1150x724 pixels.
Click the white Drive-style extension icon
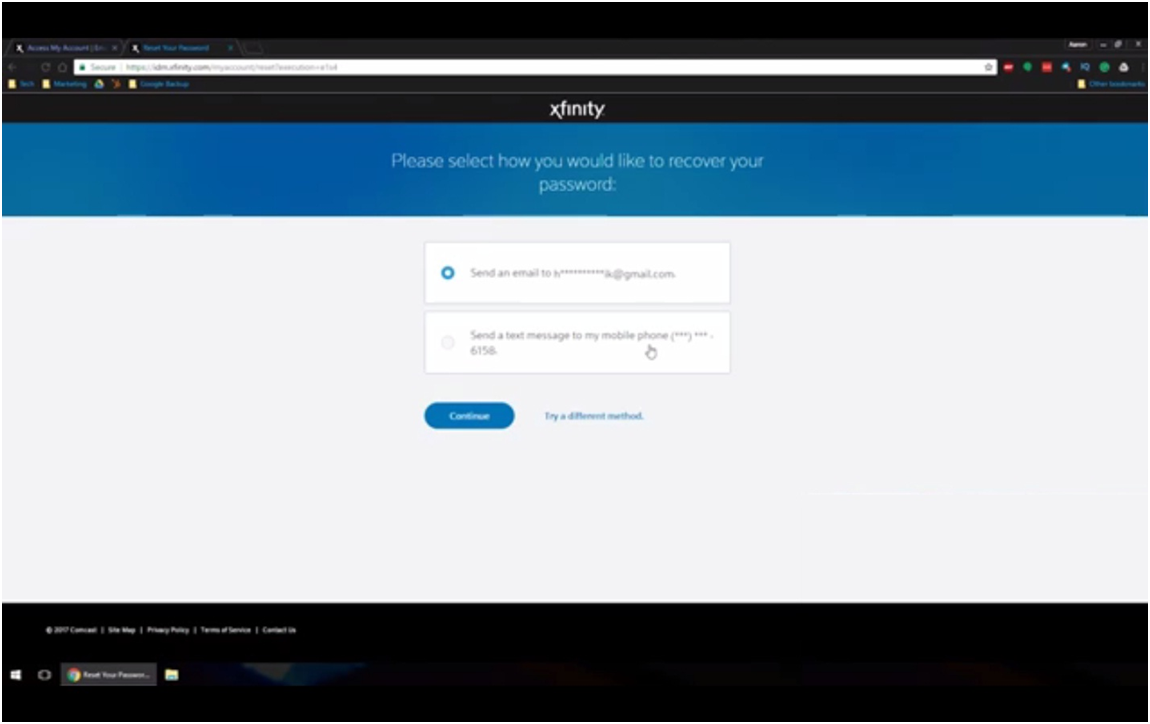click(x=1123, y=67)
